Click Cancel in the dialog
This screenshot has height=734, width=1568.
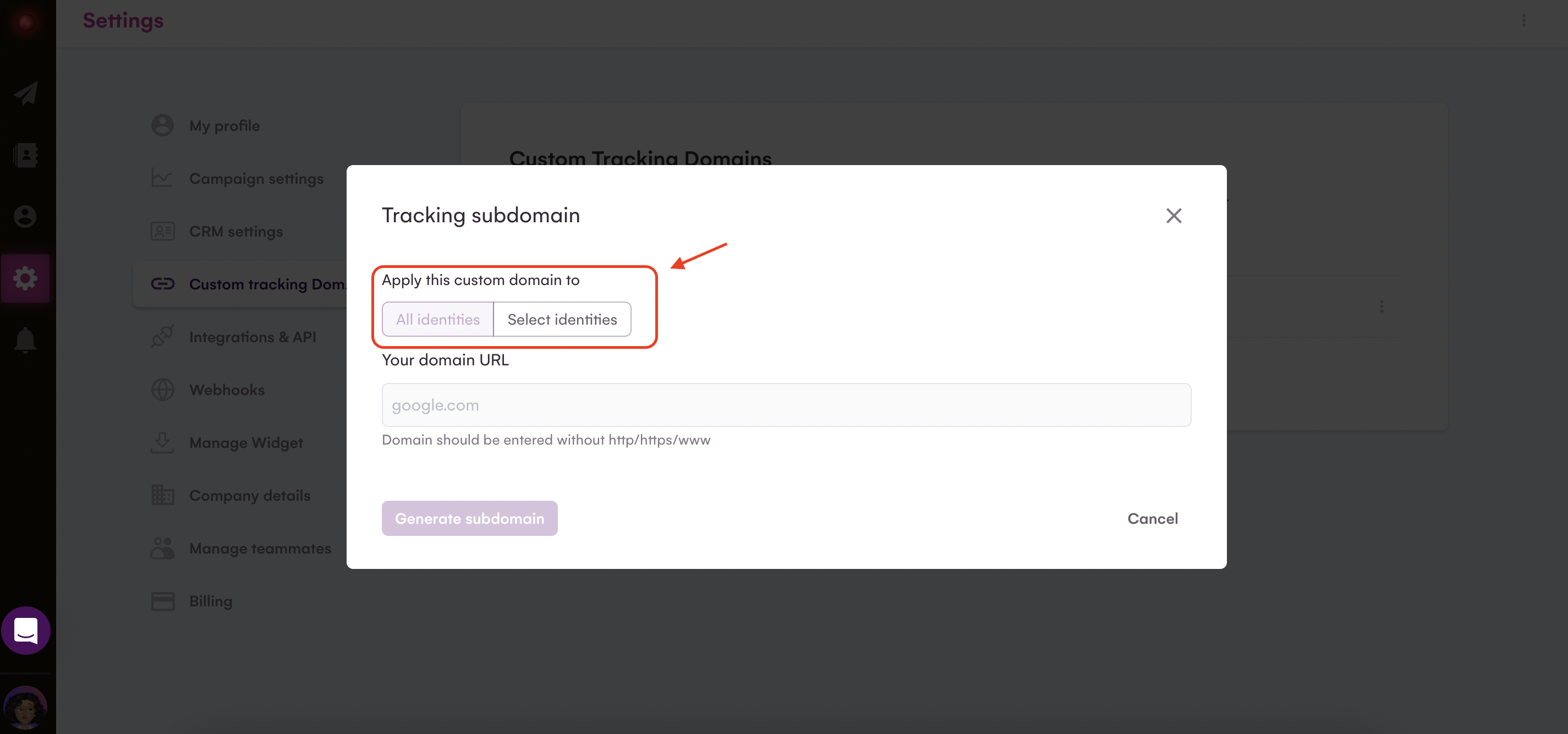1152,518
